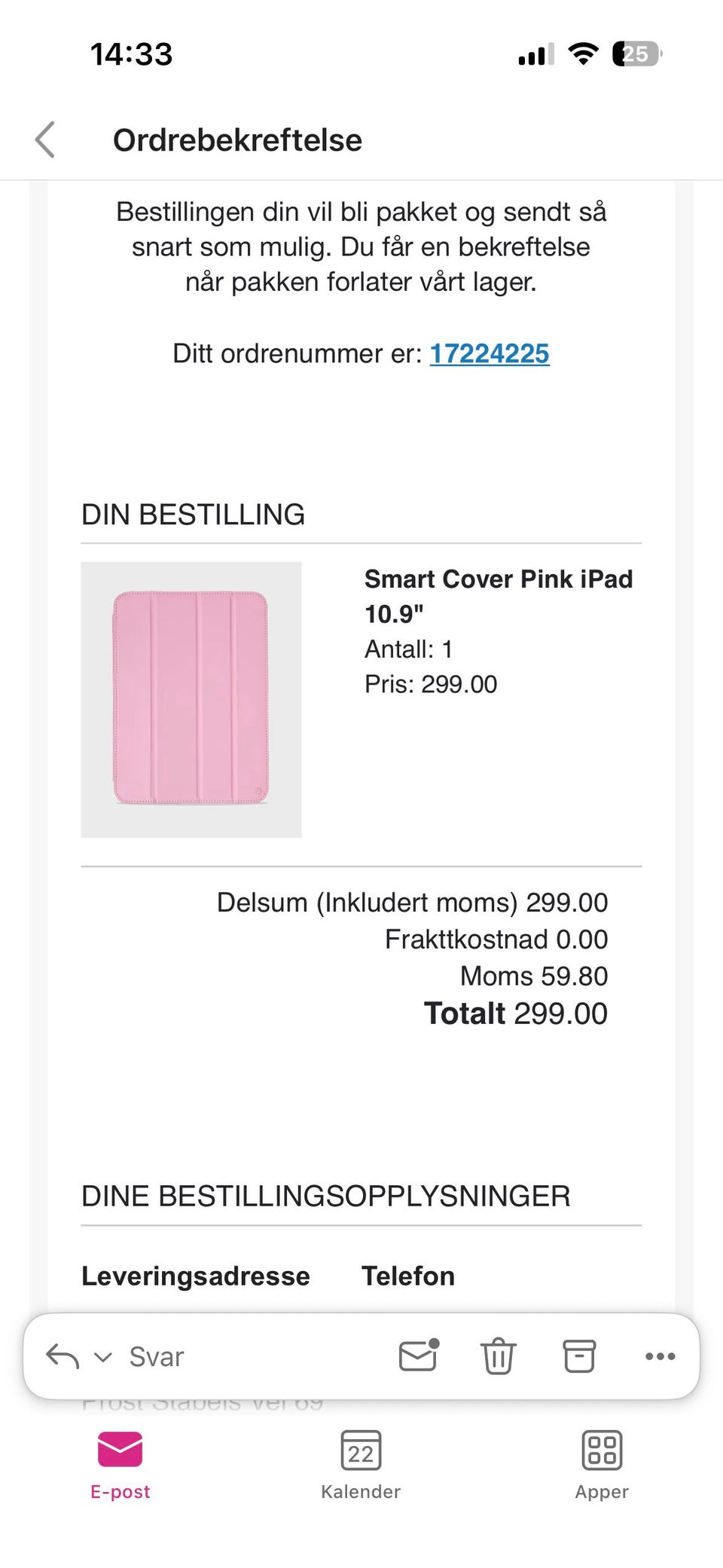723x1568 pixels.
Task: Delete email with trash icon
Action: coord(498,1356)
